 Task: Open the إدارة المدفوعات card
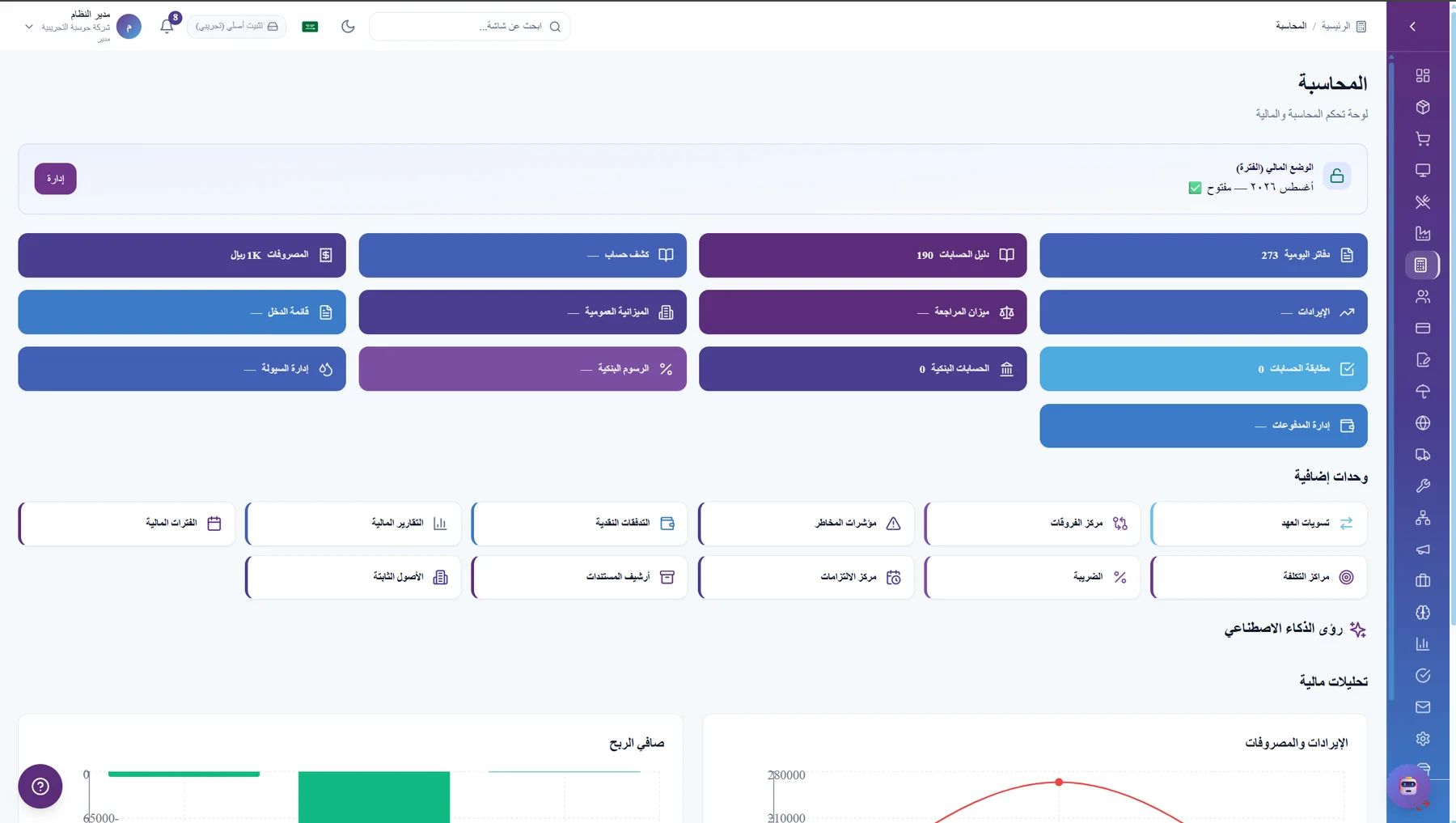pyautogui.click(x=1204, y=425)
